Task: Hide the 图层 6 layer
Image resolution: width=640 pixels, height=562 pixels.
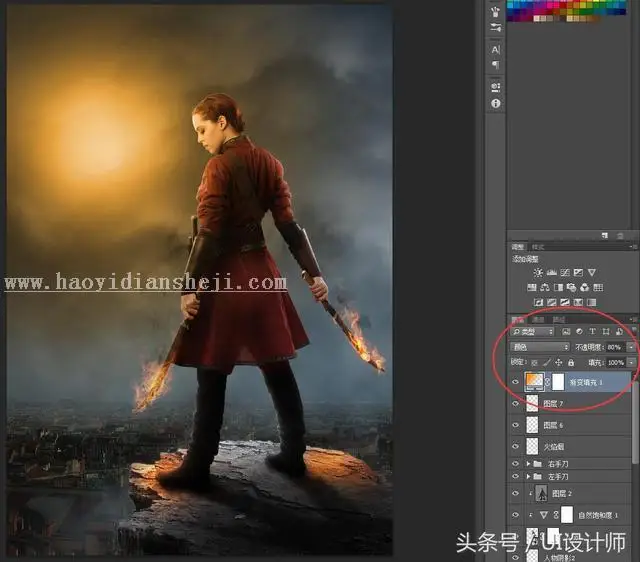Action: [516, 425]
